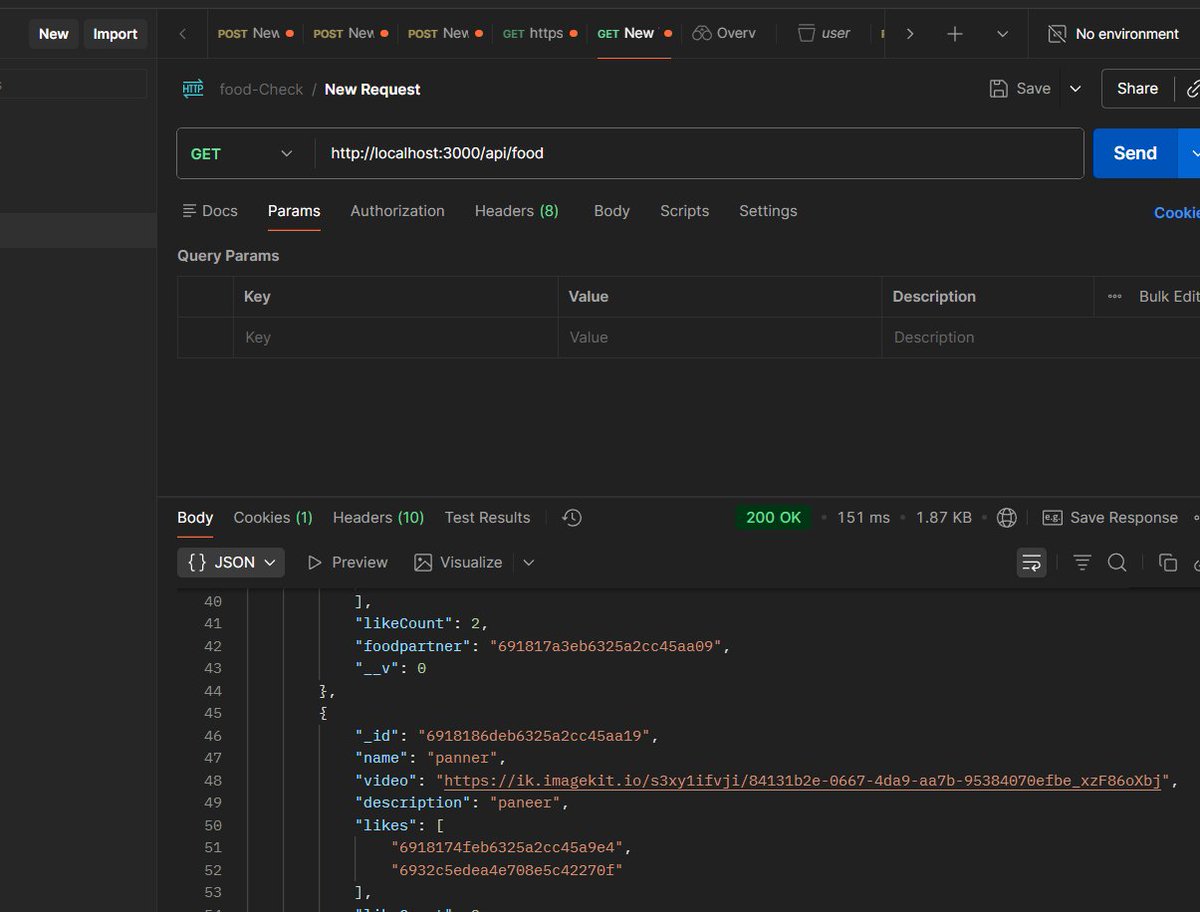Viewport: 1200px width, 912px height.
Task: Open the request Settings tab
Action: [768, 211]
